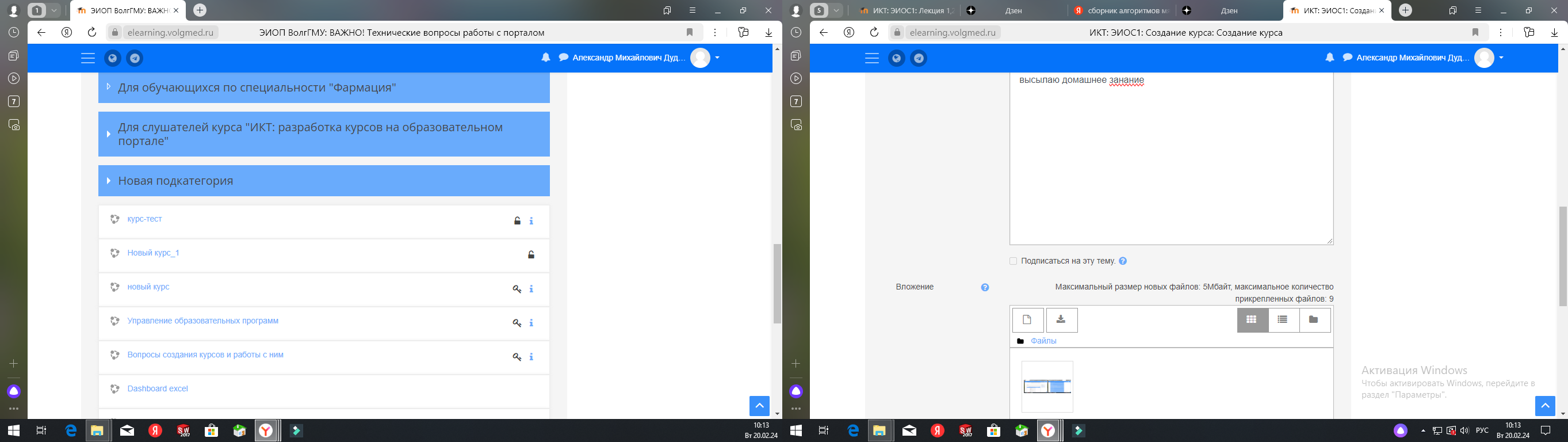Open Вопросы создания курсов и работы link

point(205,355)
